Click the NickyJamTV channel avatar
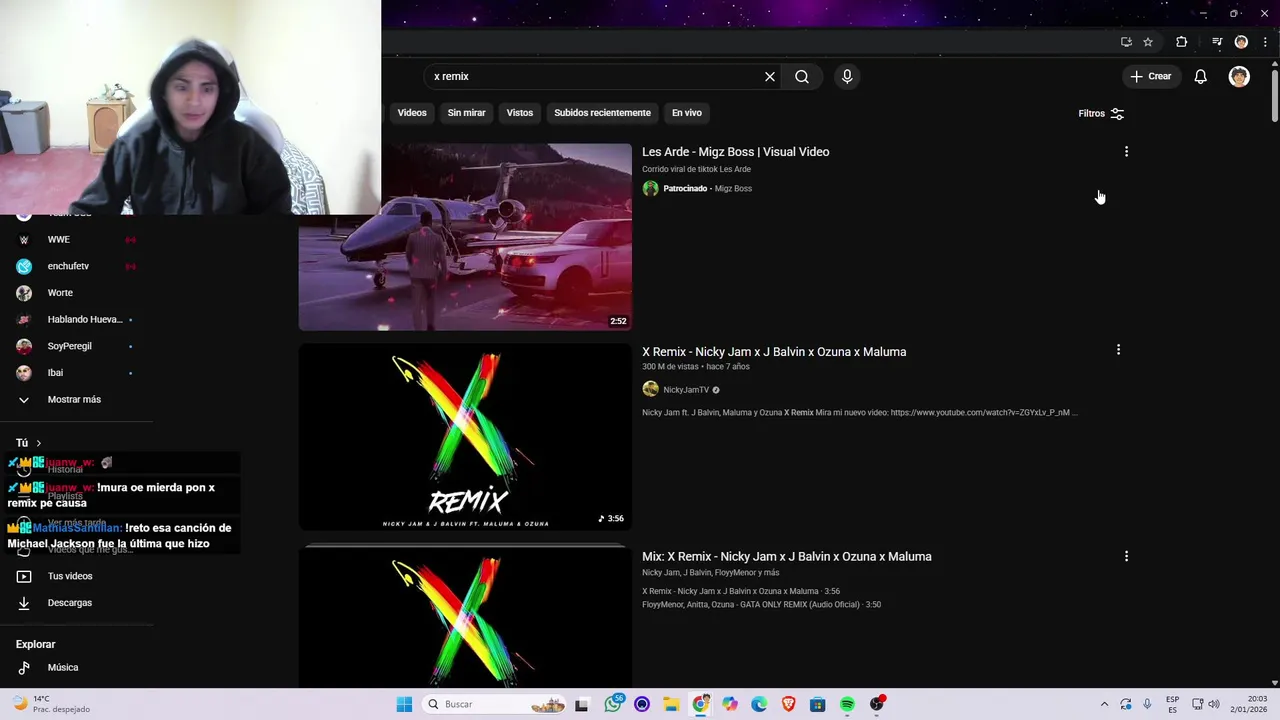 pos(650,389)
